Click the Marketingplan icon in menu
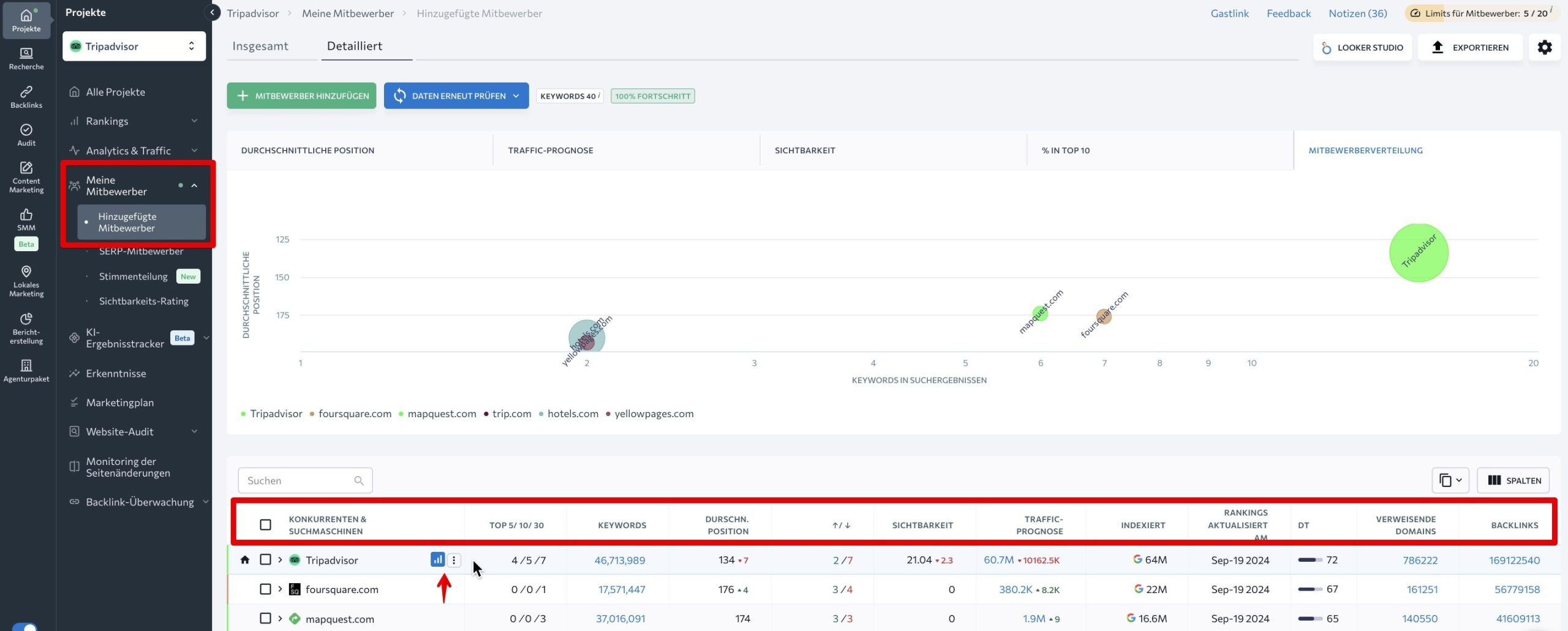 click(74, 402)
